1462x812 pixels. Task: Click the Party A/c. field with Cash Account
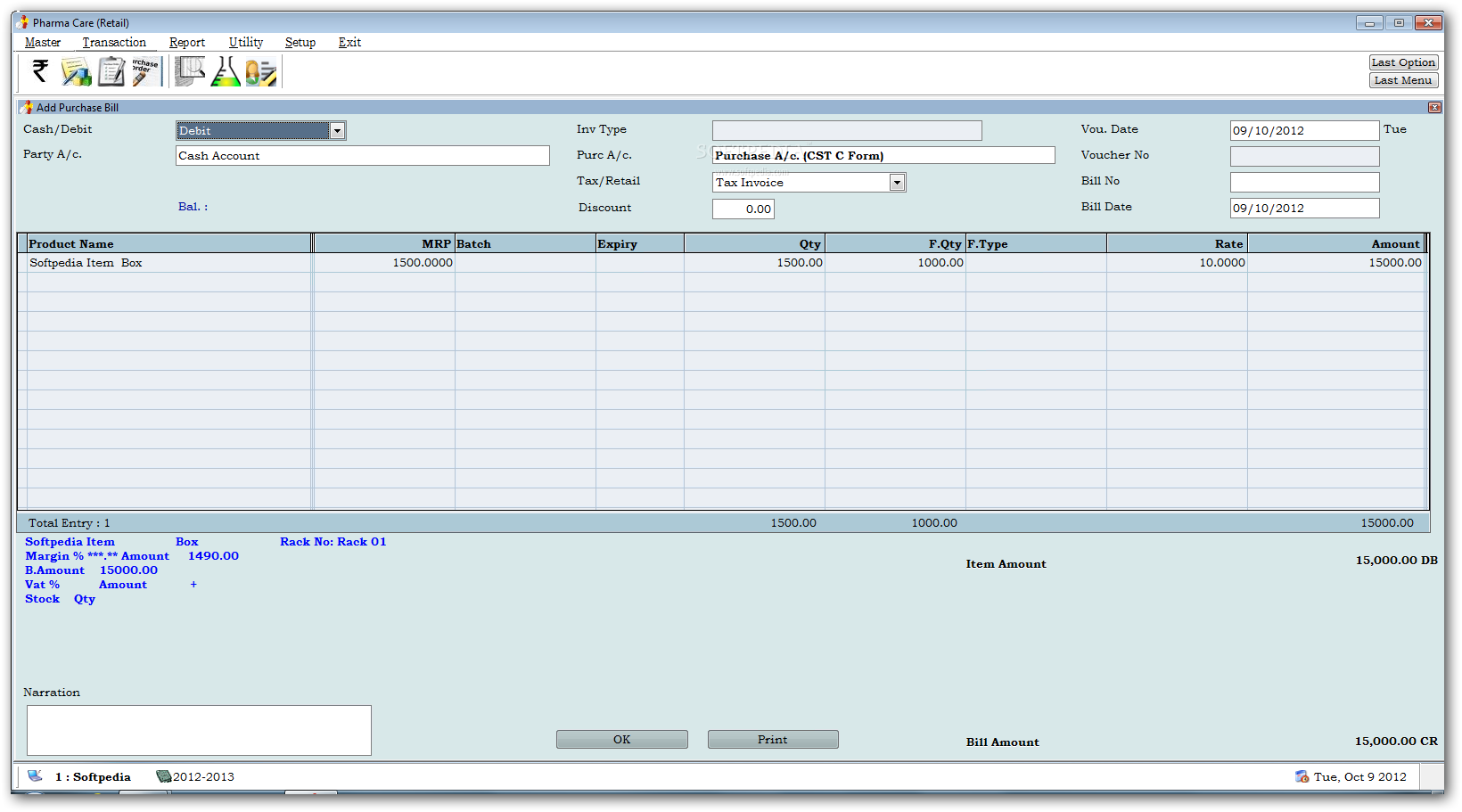363,156
